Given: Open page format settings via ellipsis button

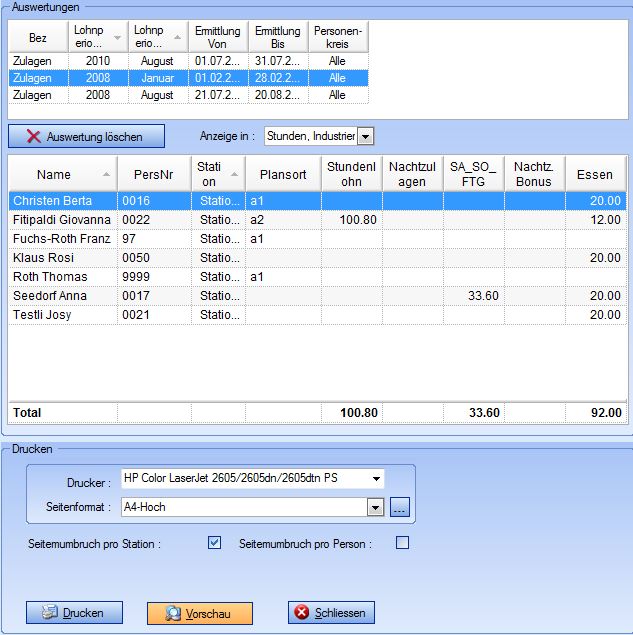Looking at the screenshot, I should click(400, 507).
